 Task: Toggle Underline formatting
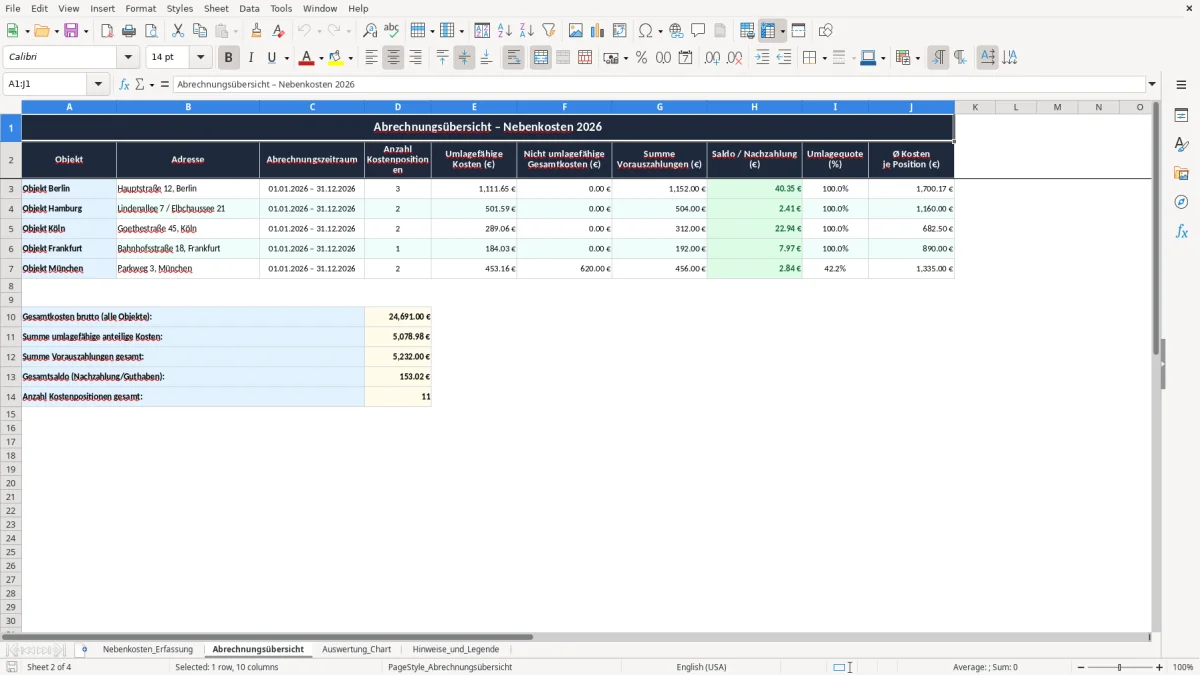pyautogui.click(x=271, y=58)
